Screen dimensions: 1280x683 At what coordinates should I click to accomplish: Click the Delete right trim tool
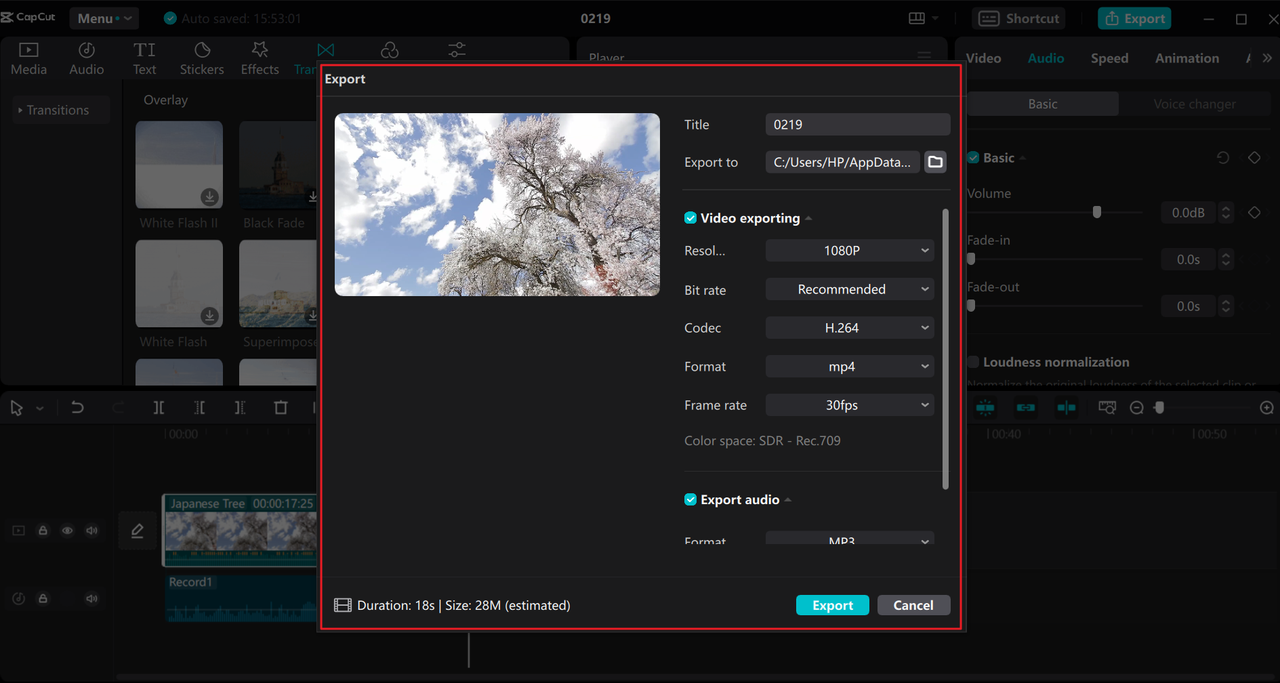[239, 408]
